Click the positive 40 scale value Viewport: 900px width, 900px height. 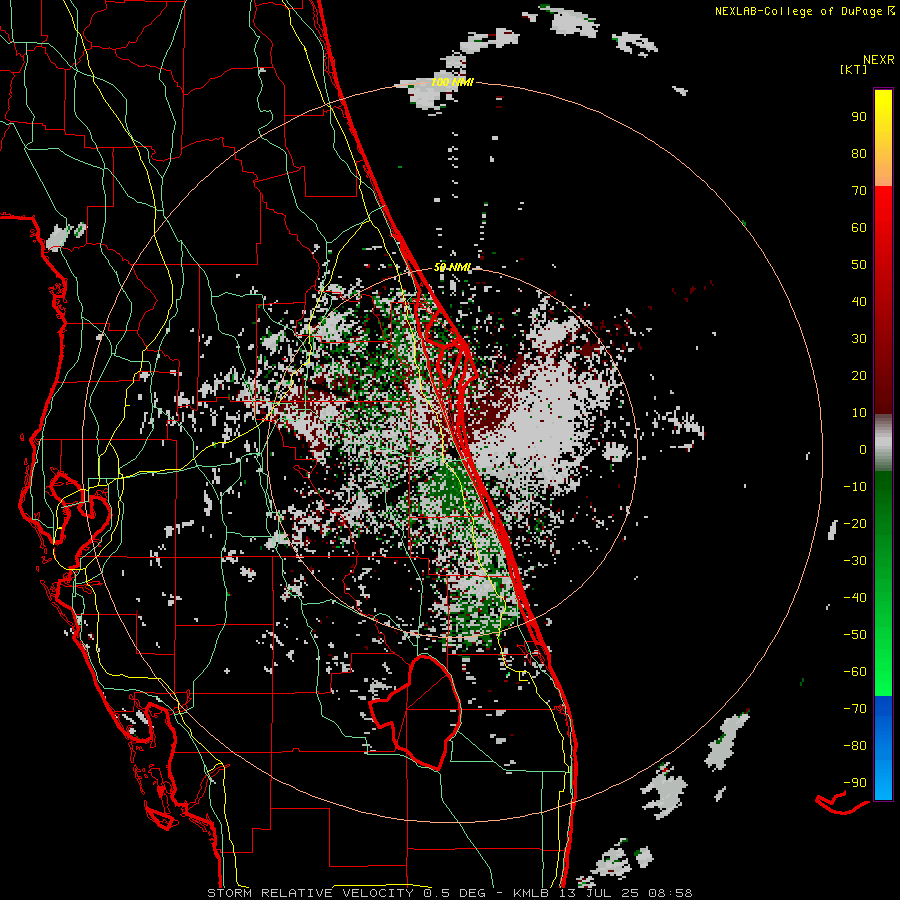(x=859, y=302)
